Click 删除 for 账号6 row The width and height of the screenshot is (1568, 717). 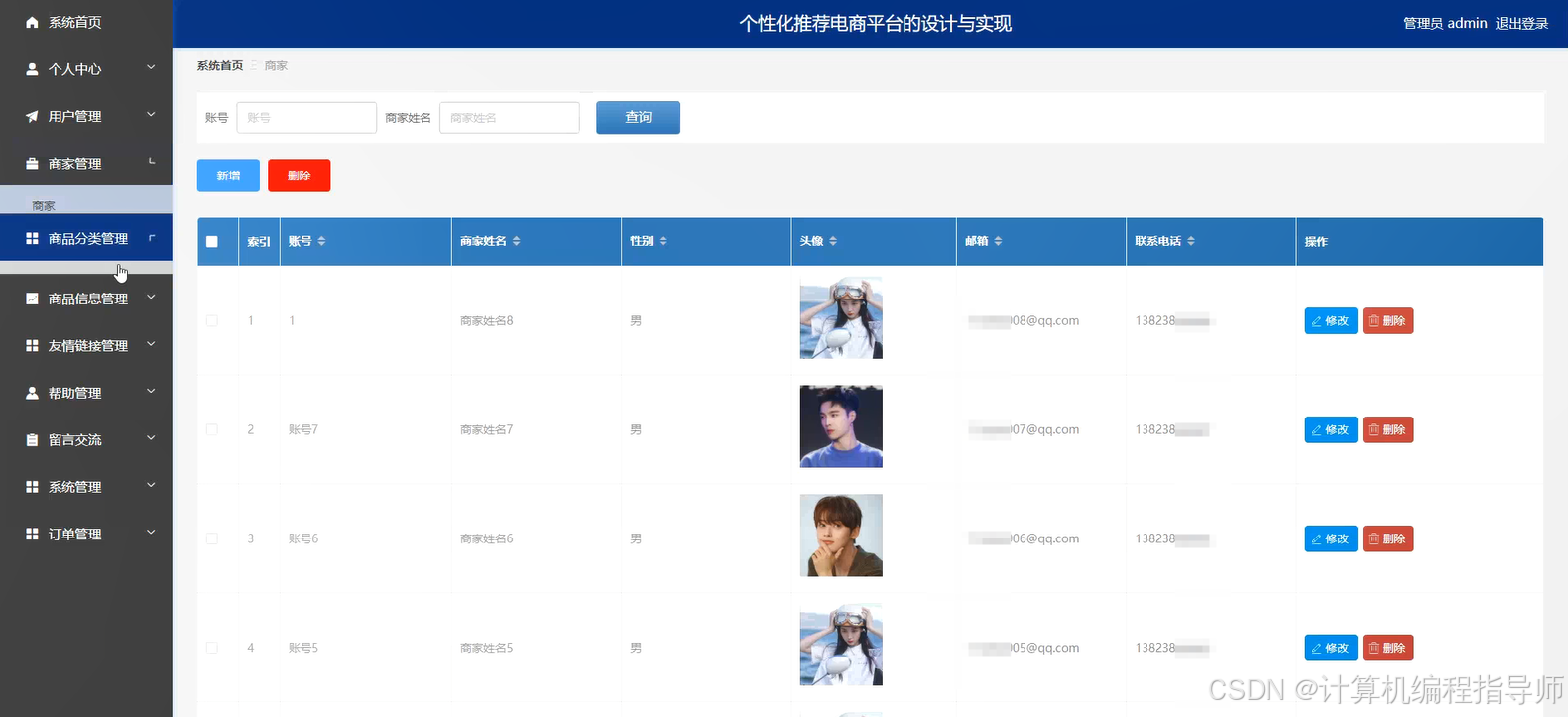coord(1387,539)
